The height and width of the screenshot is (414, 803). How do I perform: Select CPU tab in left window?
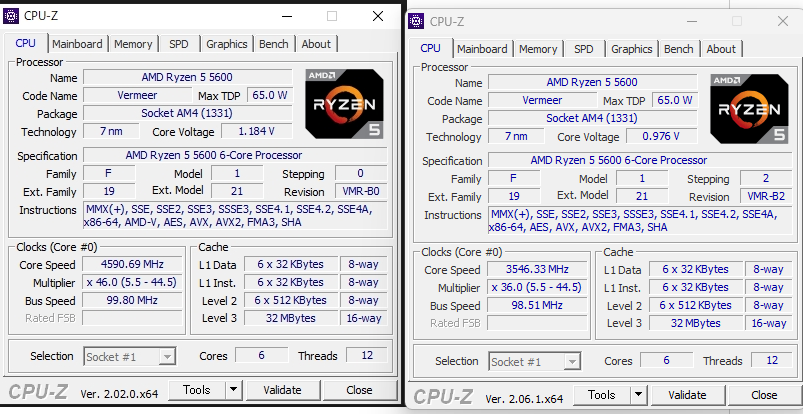pos(26,43)
